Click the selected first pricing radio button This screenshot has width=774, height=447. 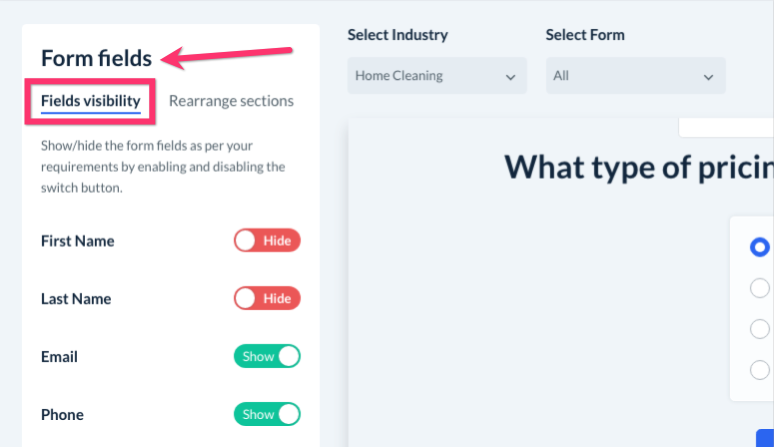coord(760,246)
